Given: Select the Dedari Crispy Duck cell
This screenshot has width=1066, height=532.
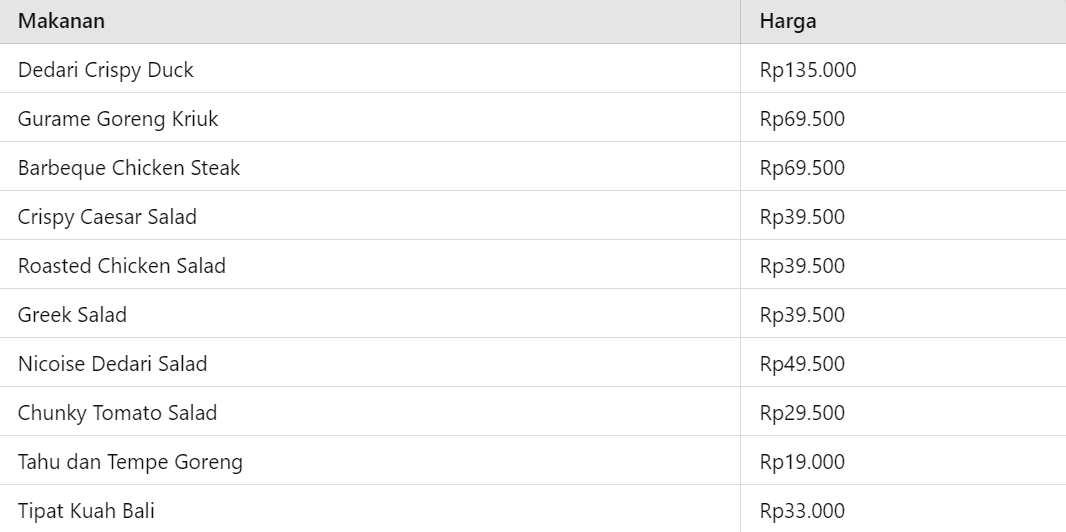Looking at the screenshot, I should (x=106, y=70).
